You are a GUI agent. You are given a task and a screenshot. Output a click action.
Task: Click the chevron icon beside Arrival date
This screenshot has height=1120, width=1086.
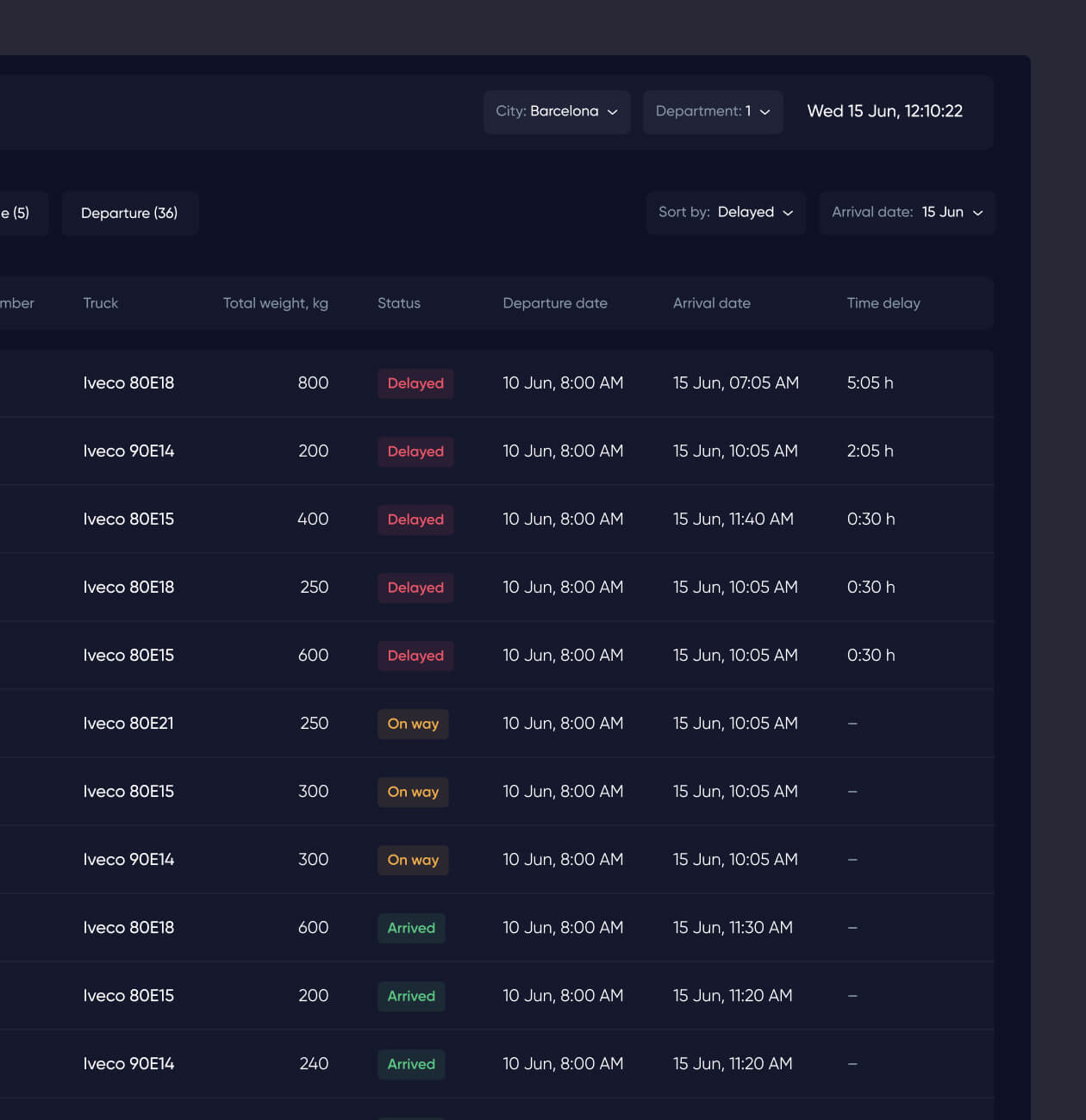(x=978, y=213)
